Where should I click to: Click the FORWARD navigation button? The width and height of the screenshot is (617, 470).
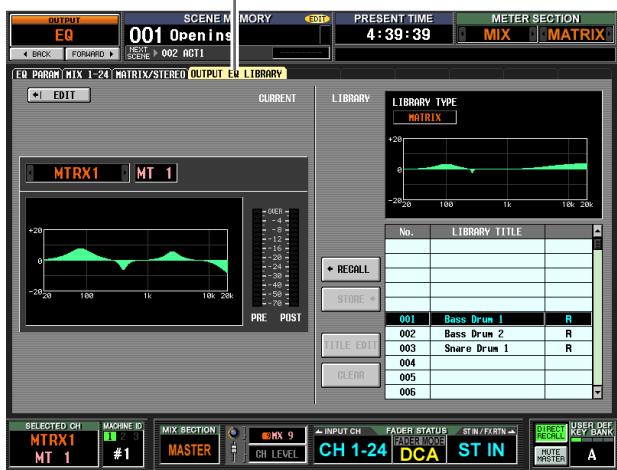[x=92, y=54]
